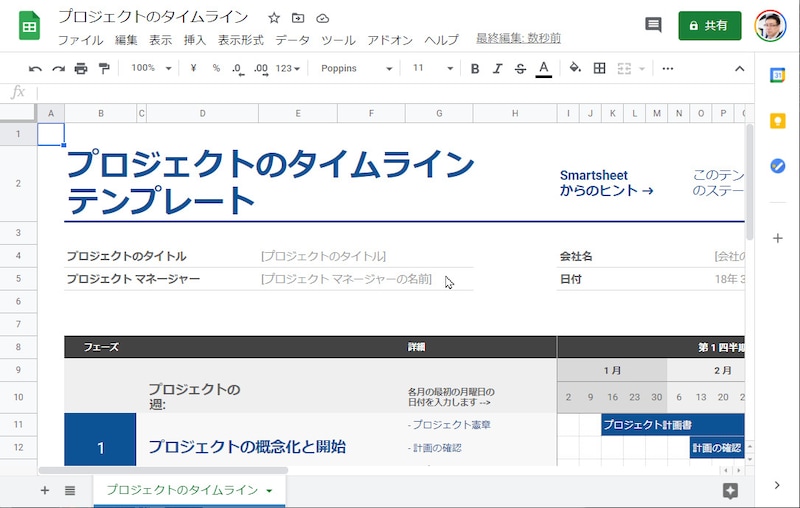The width and height of the screenshot is (800, 508).
Task: Click the cell borders icon
Action: 599,68
